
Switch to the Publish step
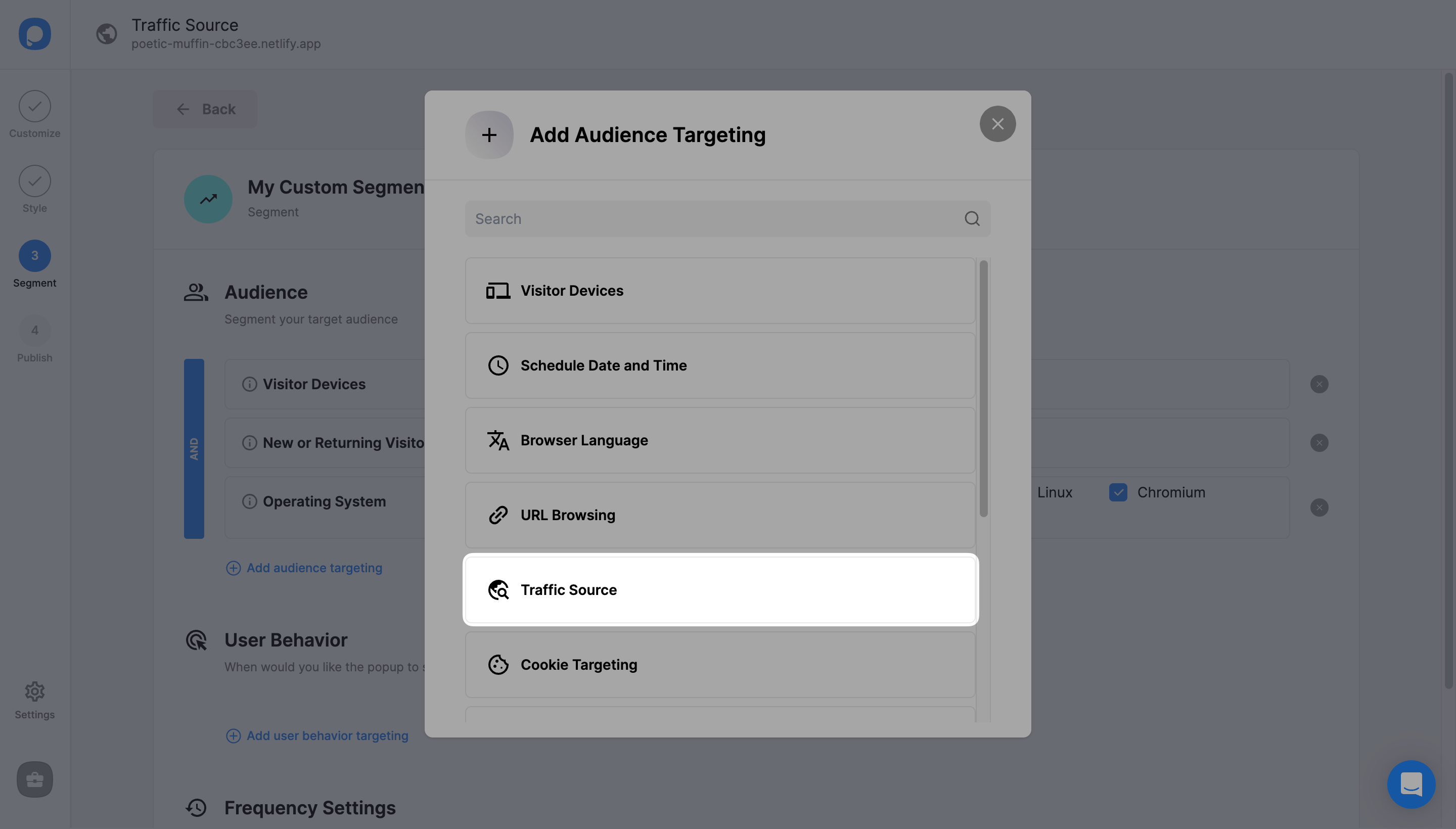(35, 339)
